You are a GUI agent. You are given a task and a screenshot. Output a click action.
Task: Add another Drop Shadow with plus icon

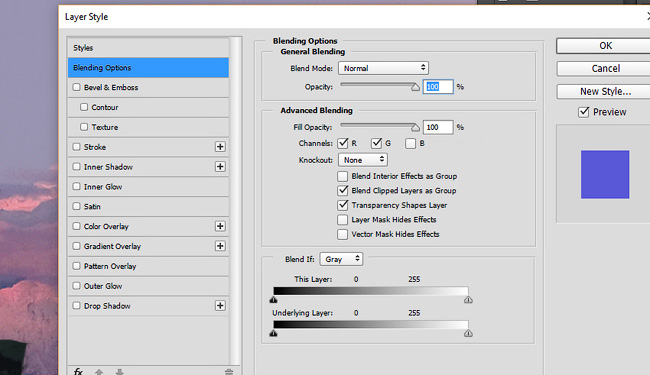point(220,306)
